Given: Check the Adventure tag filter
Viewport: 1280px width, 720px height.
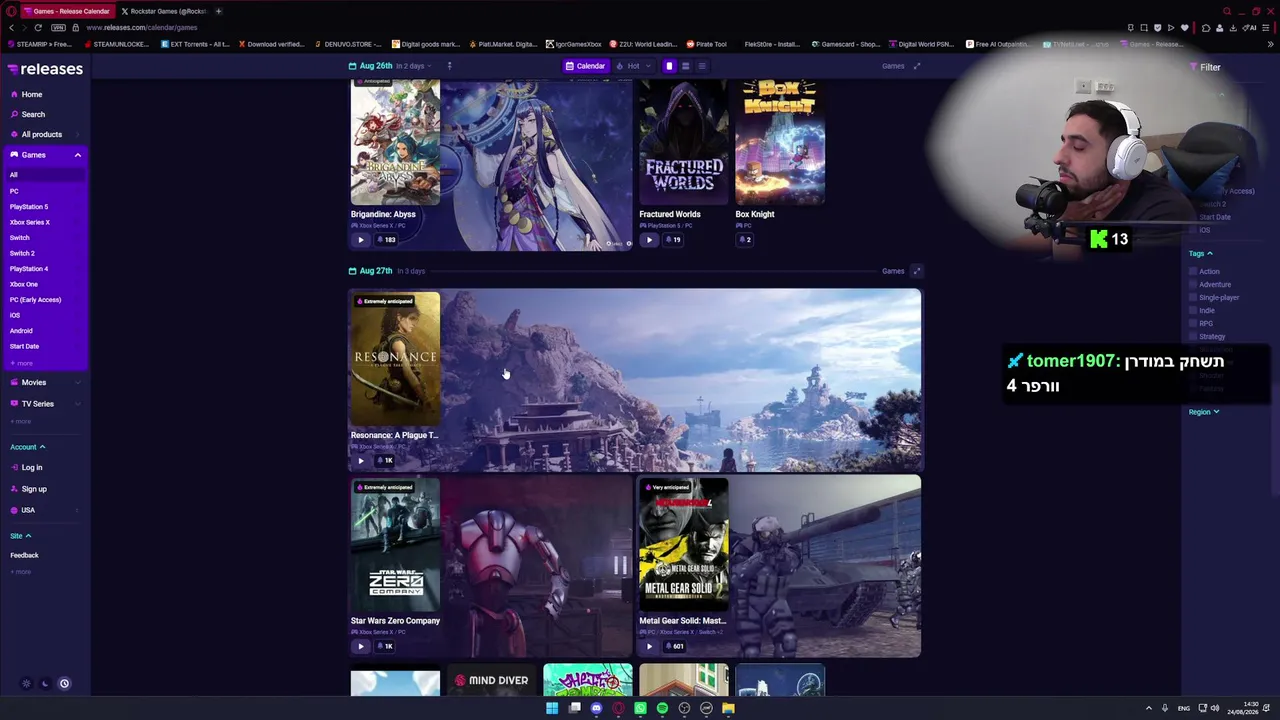Looking at the screenshot, I should click(x=1192, y=285).
